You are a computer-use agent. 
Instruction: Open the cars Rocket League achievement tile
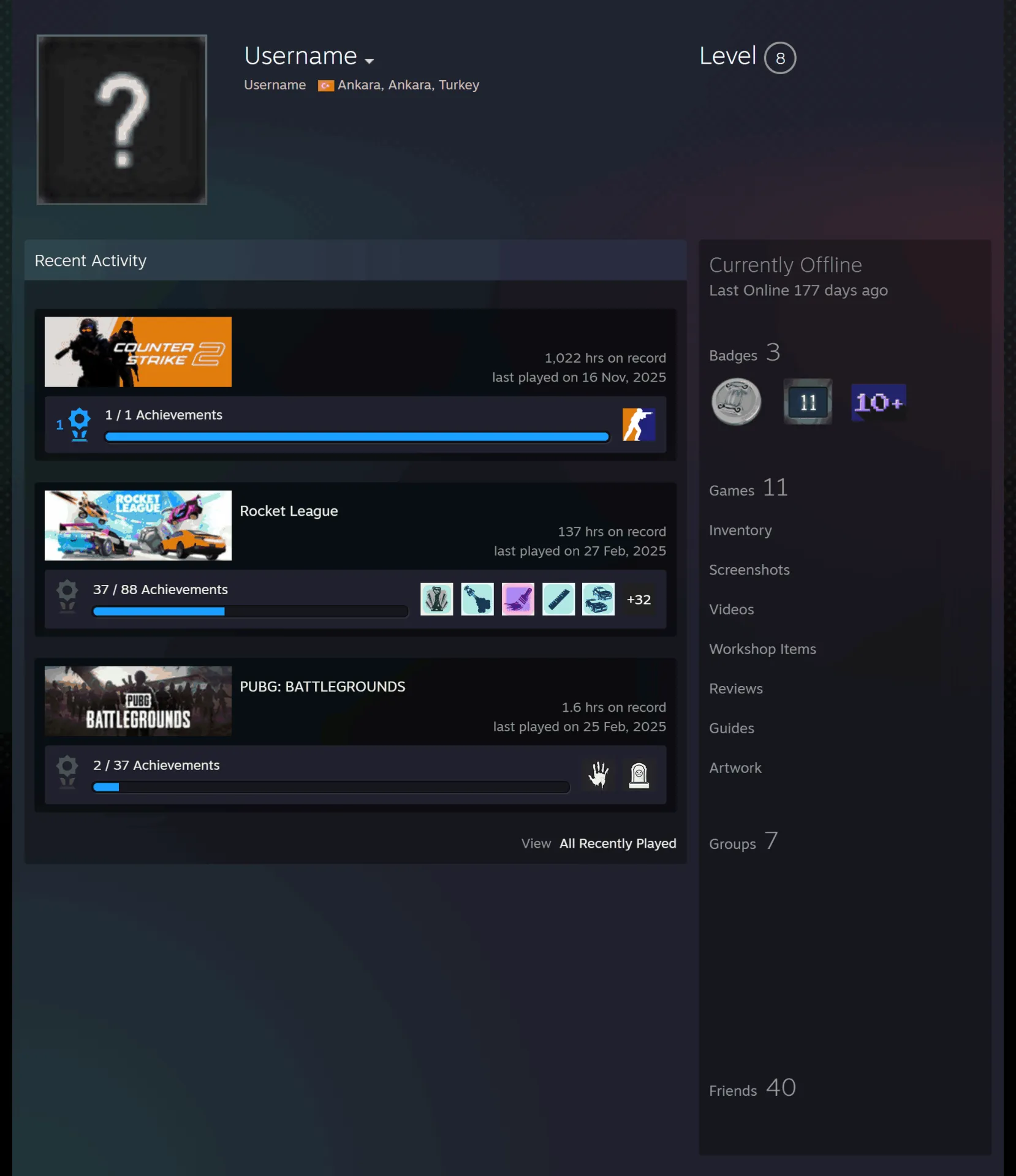pyautogui.click(x=598, y=599)
